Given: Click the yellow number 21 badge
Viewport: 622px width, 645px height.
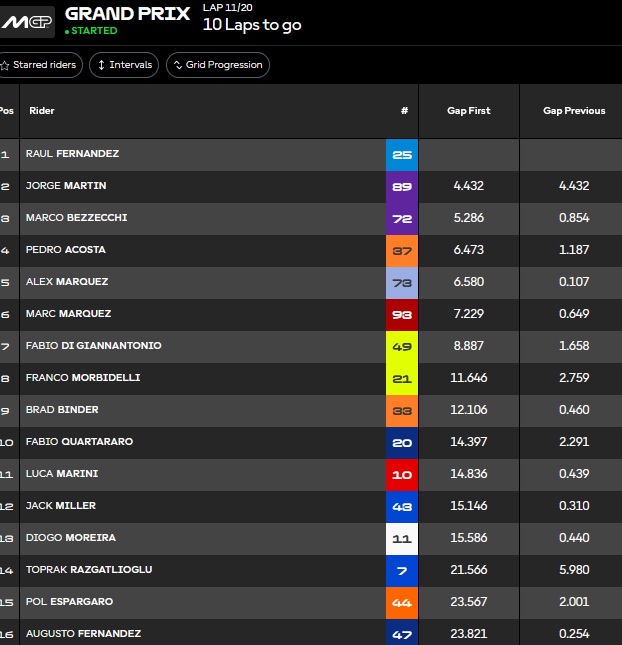Looking at the screenshot, I should 402,379.
